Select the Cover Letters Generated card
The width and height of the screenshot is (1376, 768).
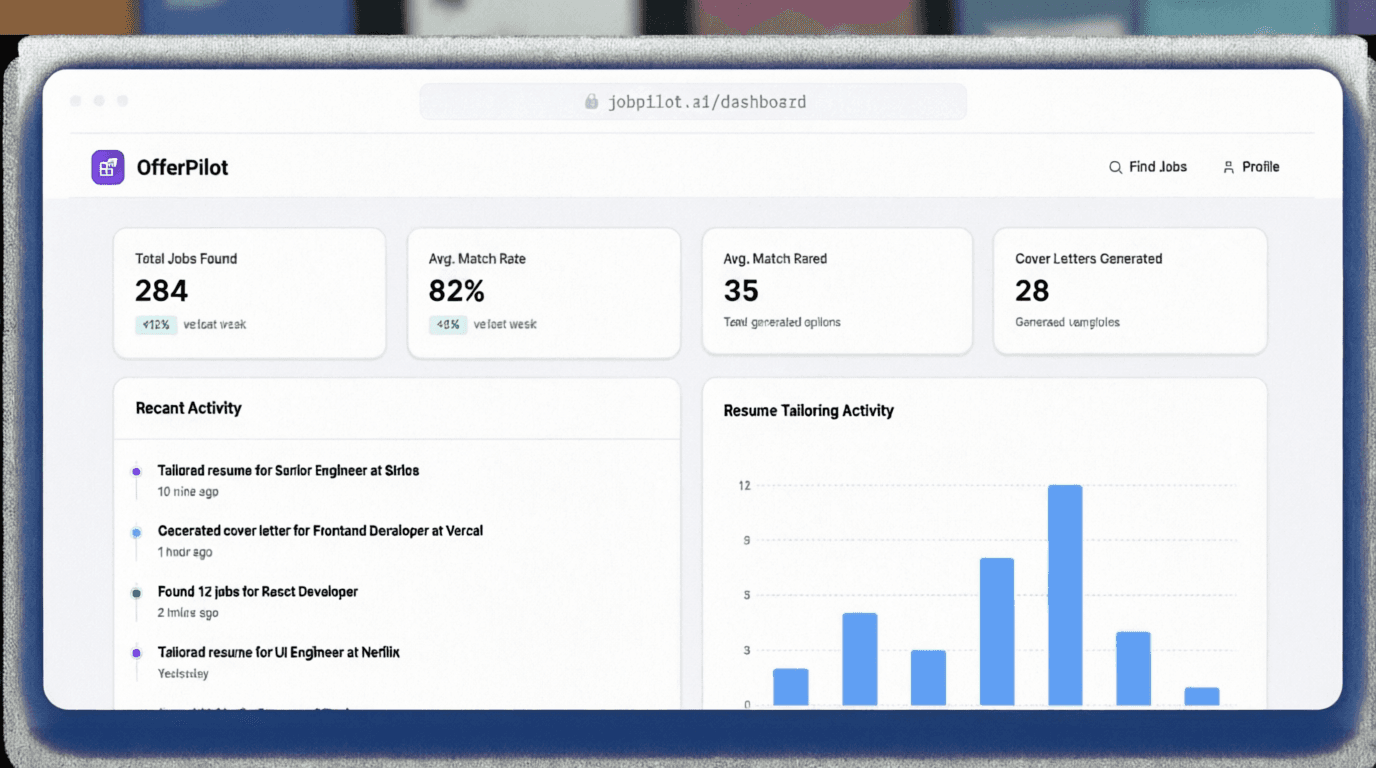(x=1130, y=291)
